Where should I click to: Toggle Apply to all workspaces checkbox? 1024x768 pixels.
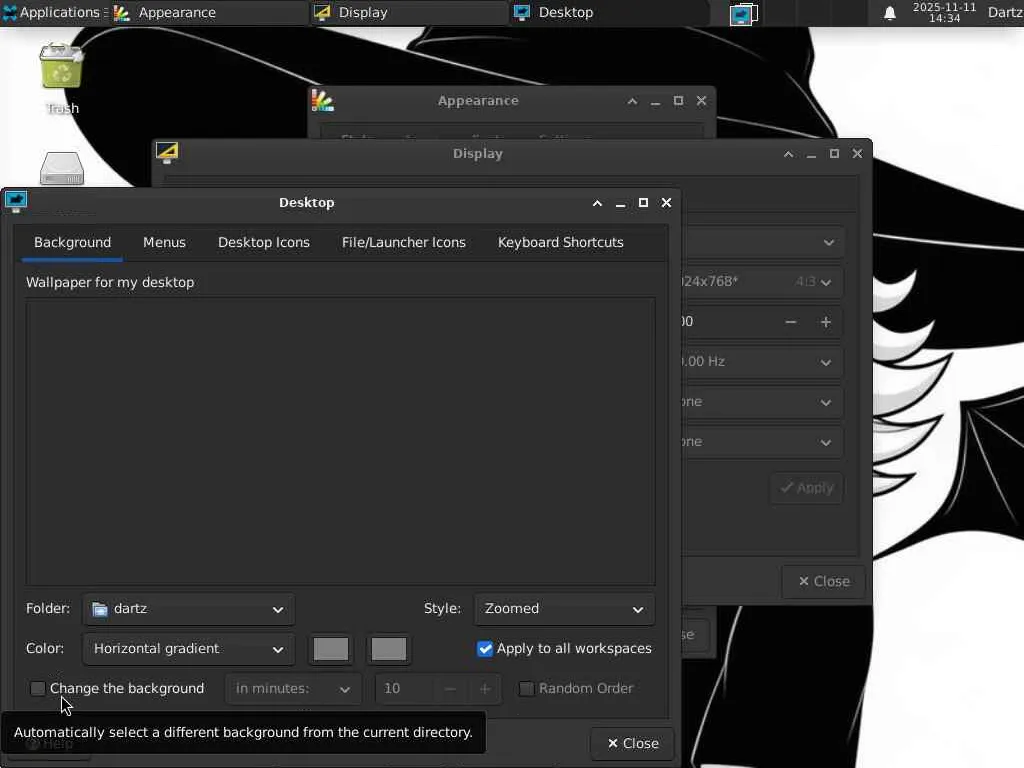[485, 648]
